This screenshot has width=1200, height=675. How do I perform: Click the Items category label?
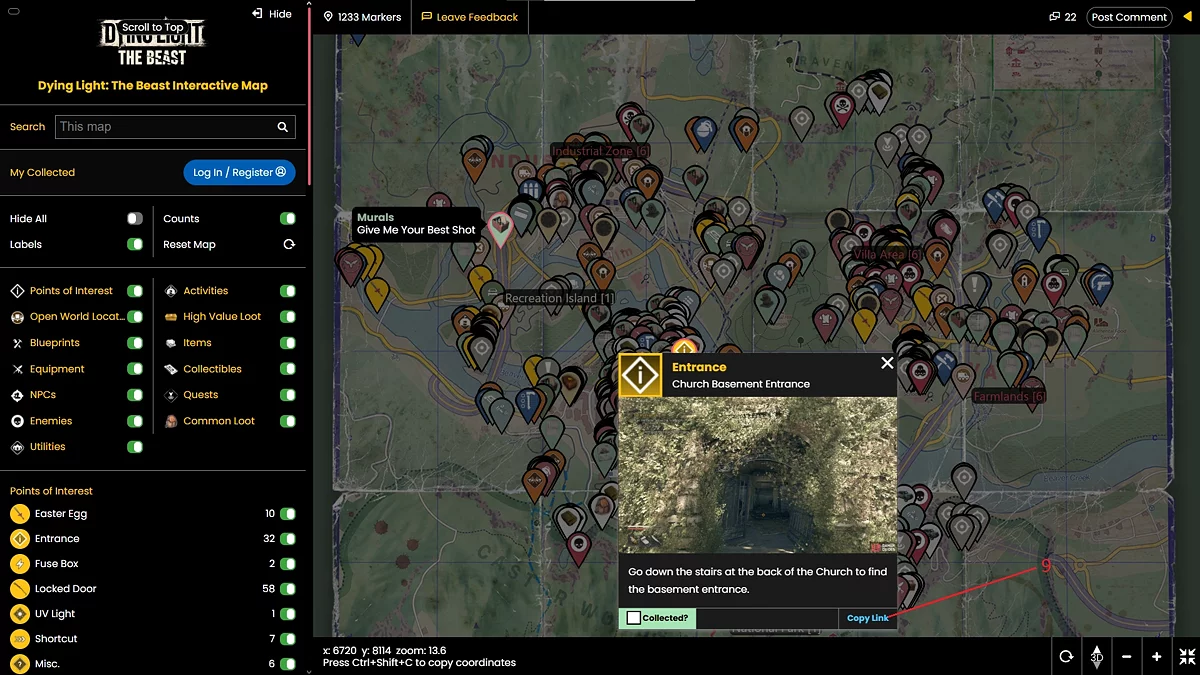(x=198, y=343)
